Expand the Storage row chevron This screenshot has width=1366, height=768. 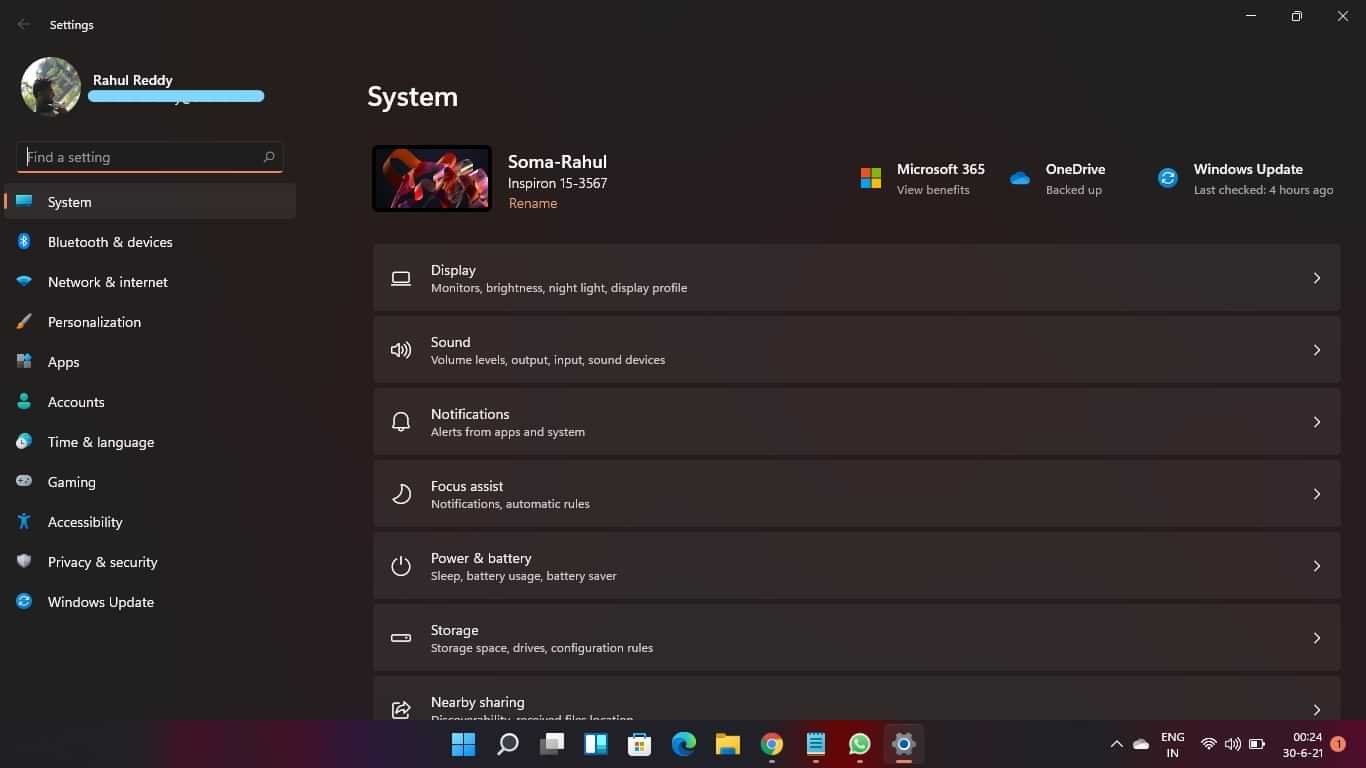coord(1317,638)
